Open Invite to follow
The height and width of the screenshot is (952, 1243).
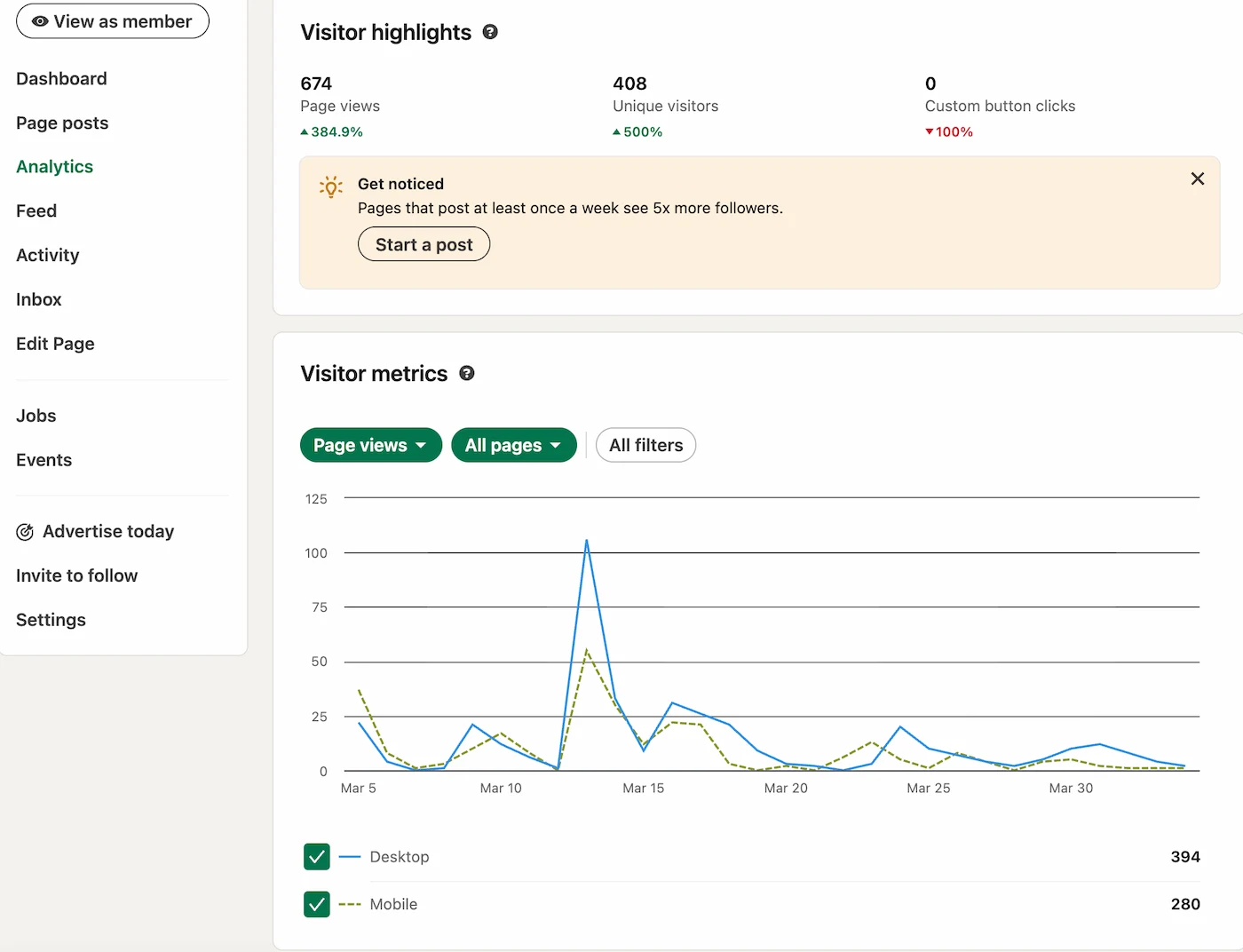(x=76, y=575)
